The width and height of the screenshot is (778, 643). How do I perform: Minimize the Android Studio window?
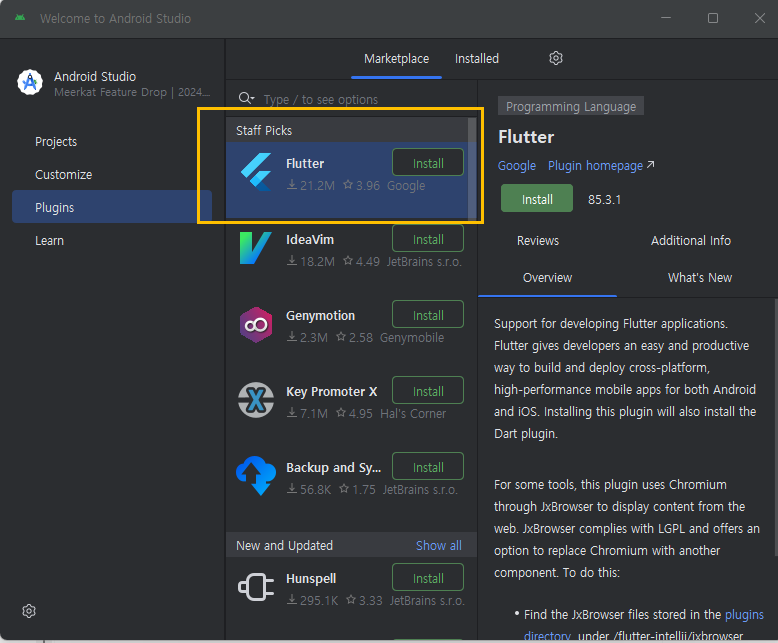point(666,18)
